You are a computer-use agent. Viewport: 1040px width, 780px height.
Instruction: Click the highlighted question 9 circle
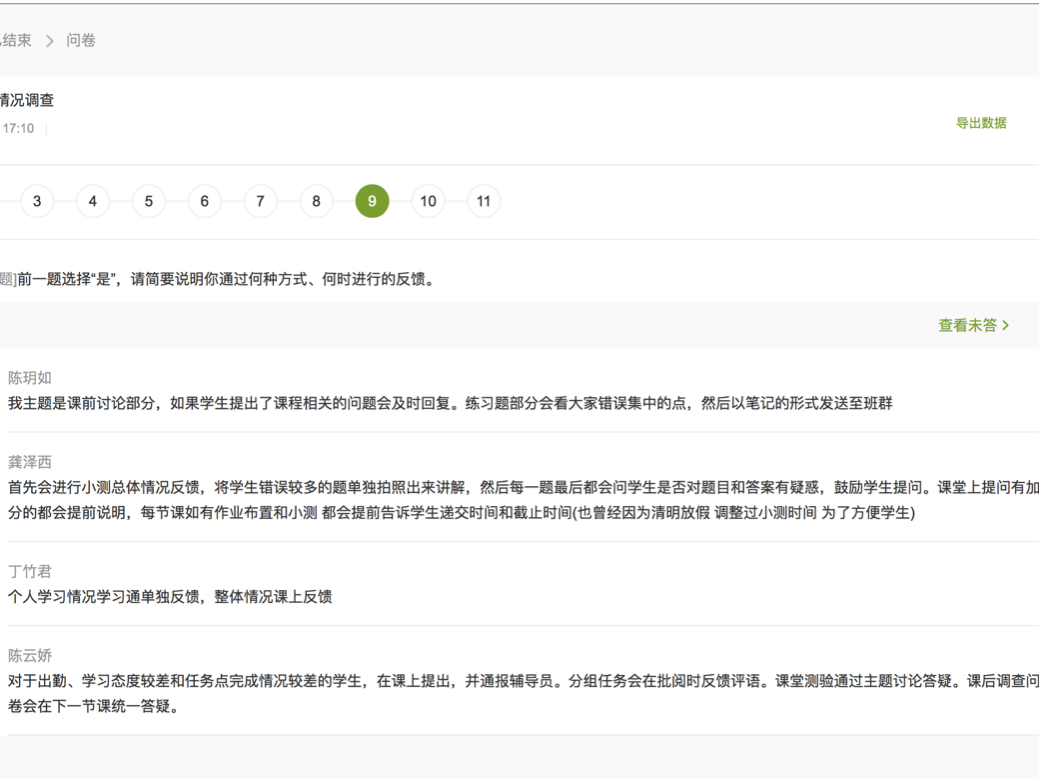tap(372, 201)
